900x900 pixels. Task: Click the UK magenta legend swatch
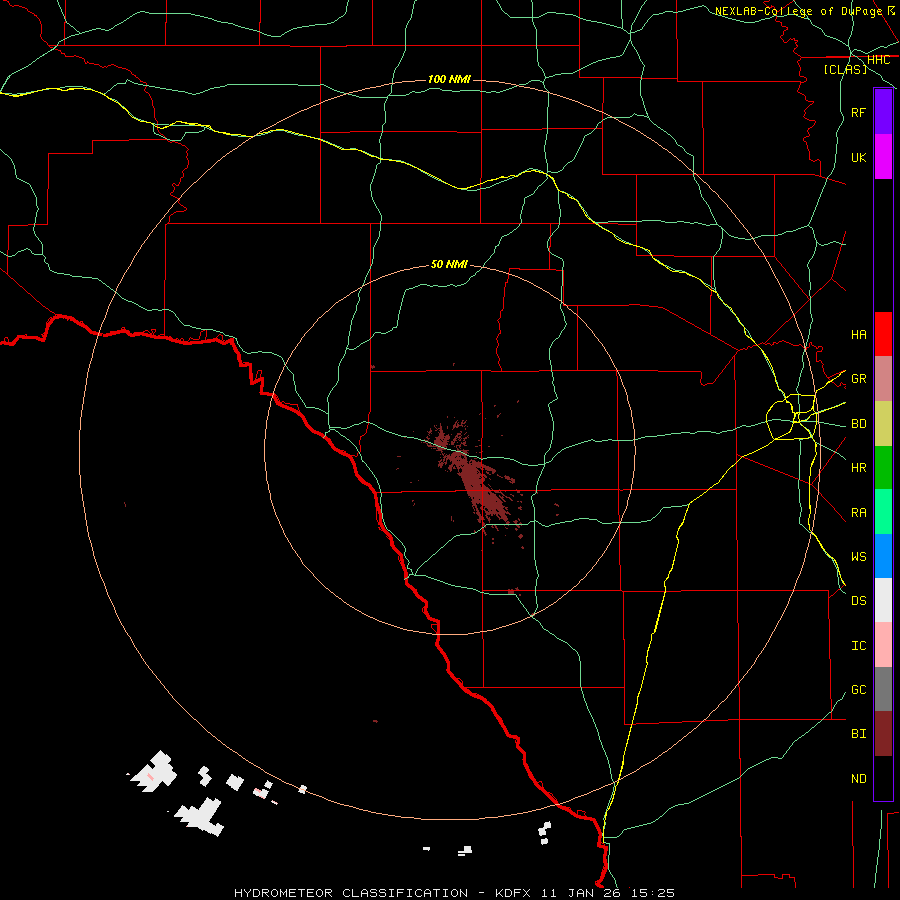(883, 157)
